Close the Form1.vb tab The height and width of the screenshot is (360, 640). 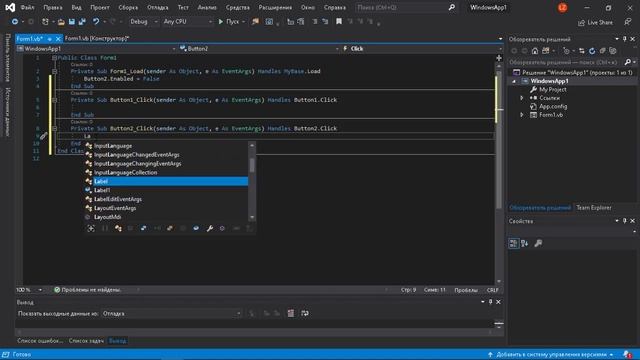tap(58, 39)
